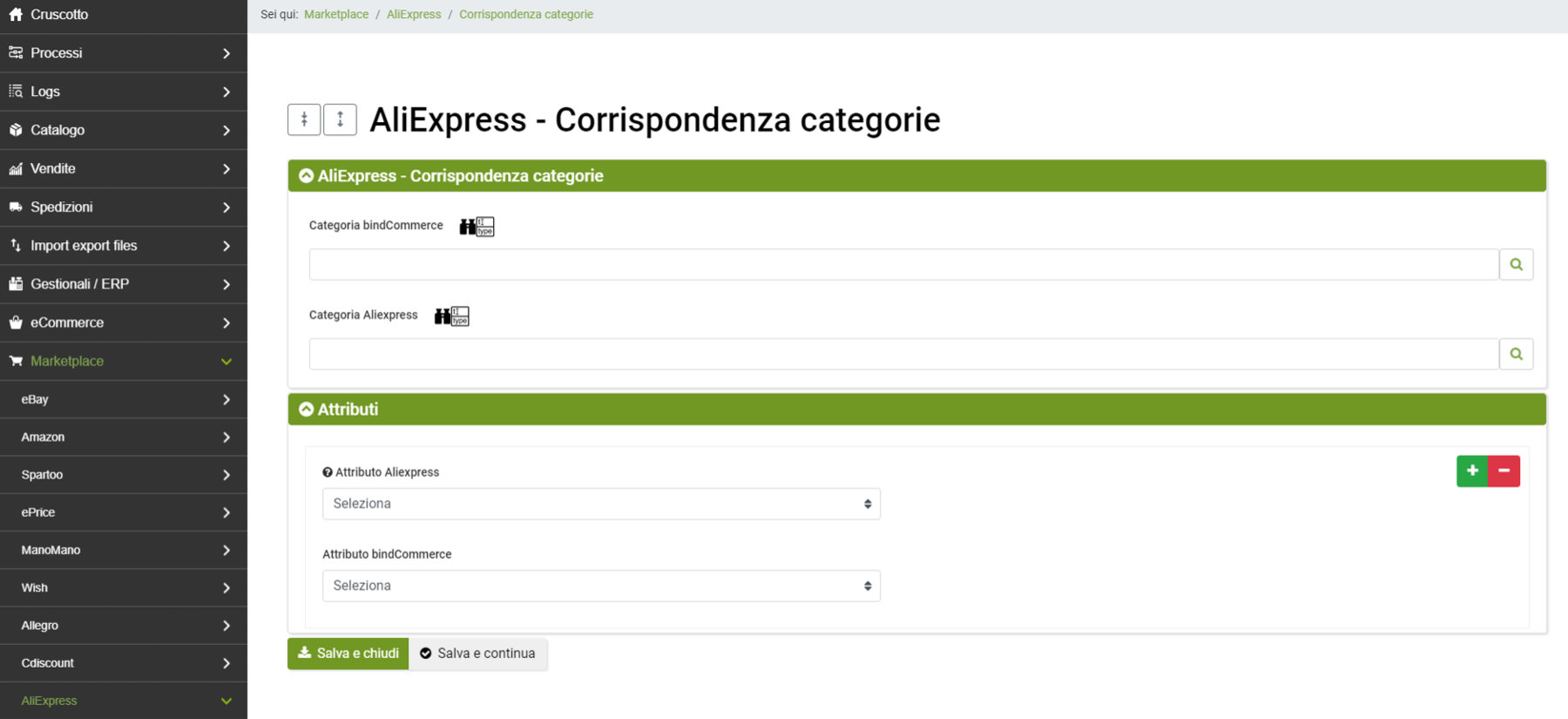Viewport: 1568px width, 719px height.
Task: Open the Attributo Aliexpress Seleziona dropdown
Action: pyautogui.click(x=601, y=504)
